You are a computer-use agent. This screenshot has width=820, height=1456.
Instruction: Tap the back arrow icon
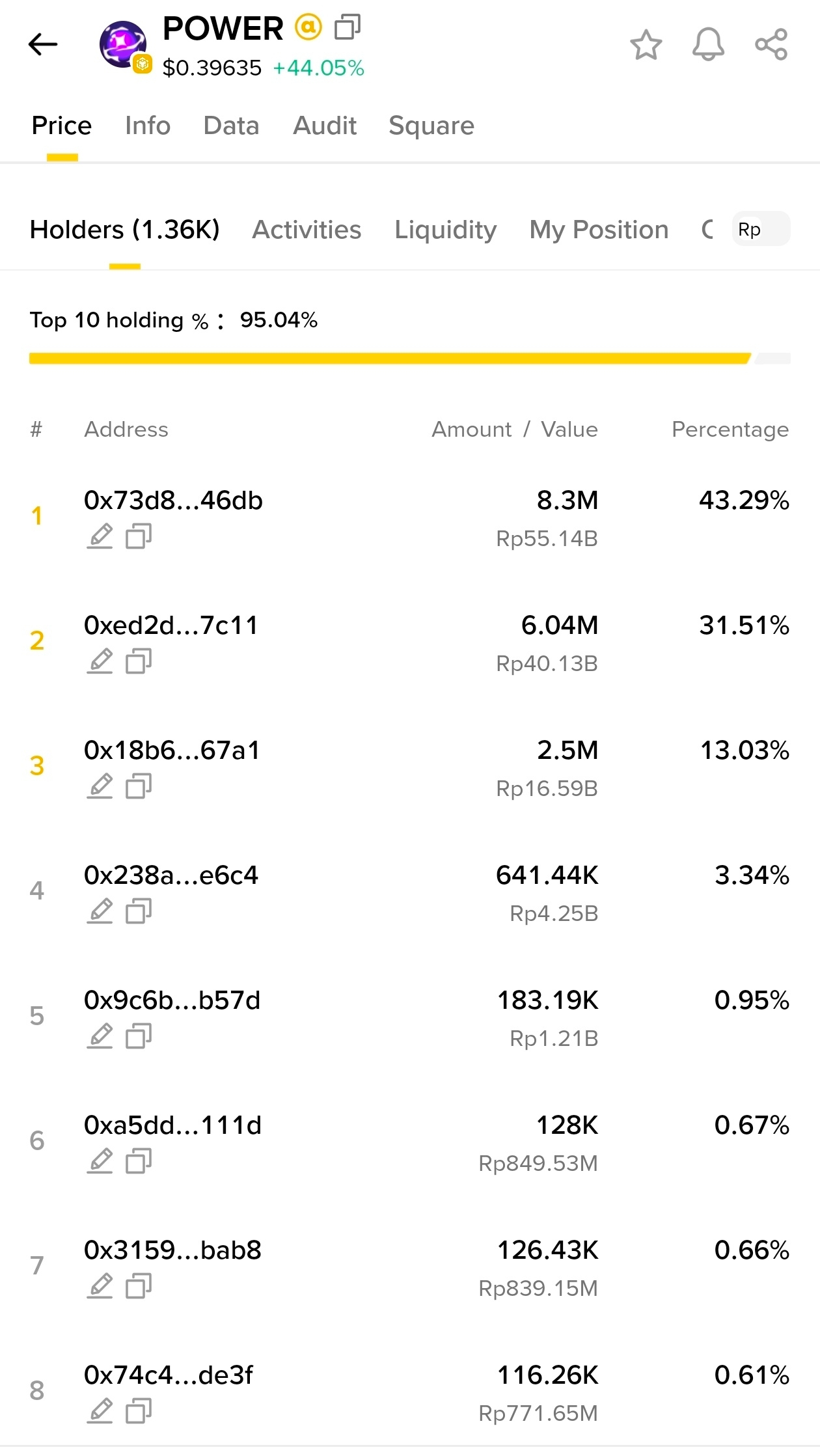(x=43, y=44)
